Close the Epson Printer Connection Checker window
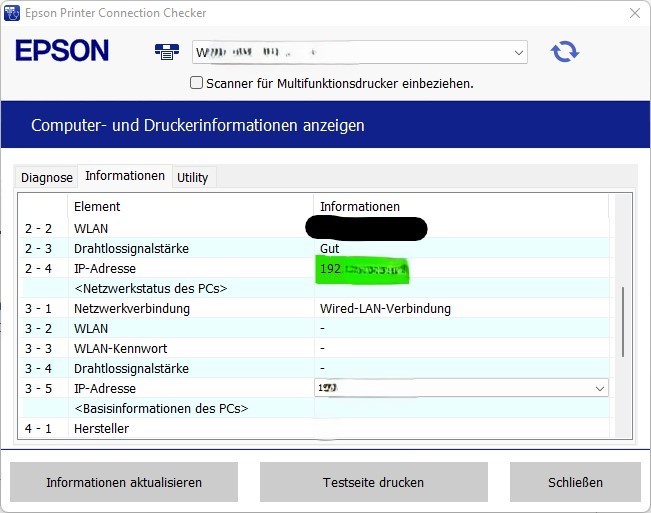The height and width of the screenshot is (513, 651). (635, 13)
